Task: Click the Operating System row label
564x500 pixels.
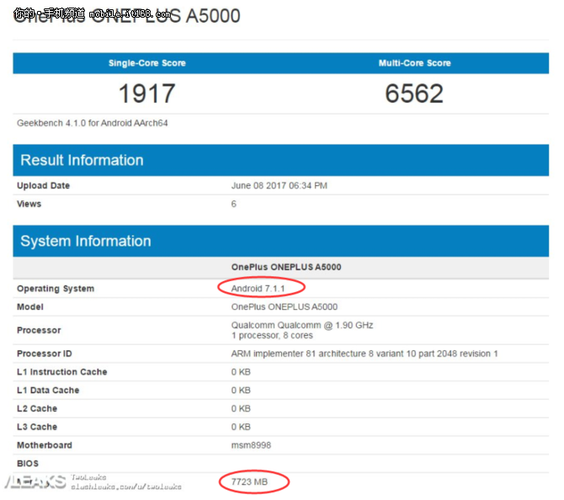Action: pyautogui.click(x=55, y=288)
